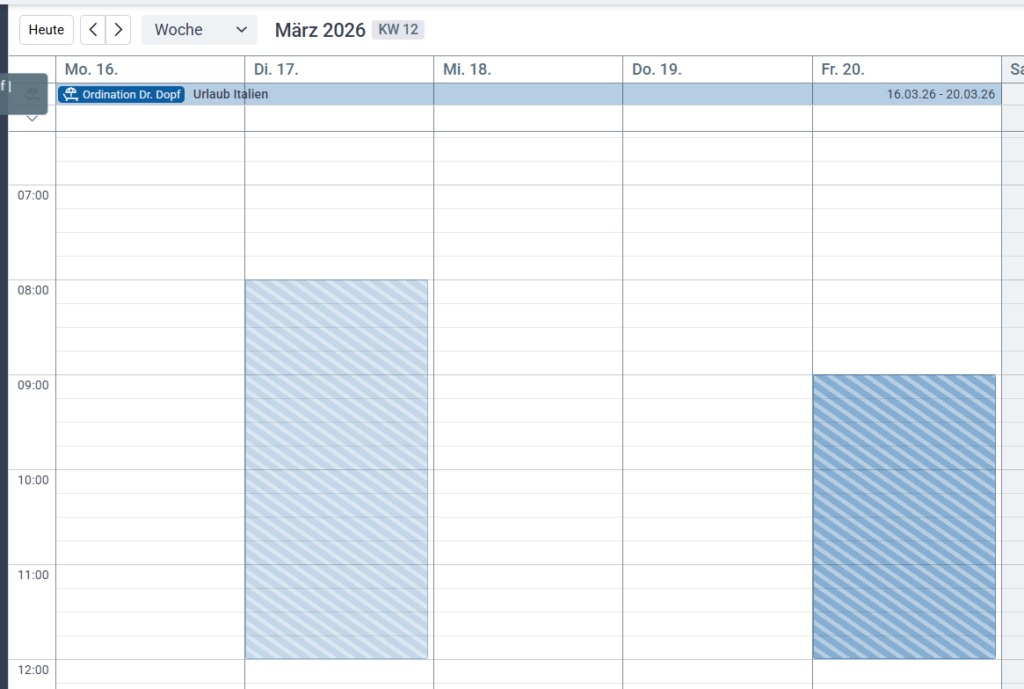
Task: Collapse the all-day row with the chevron
Action: (32, 119)
